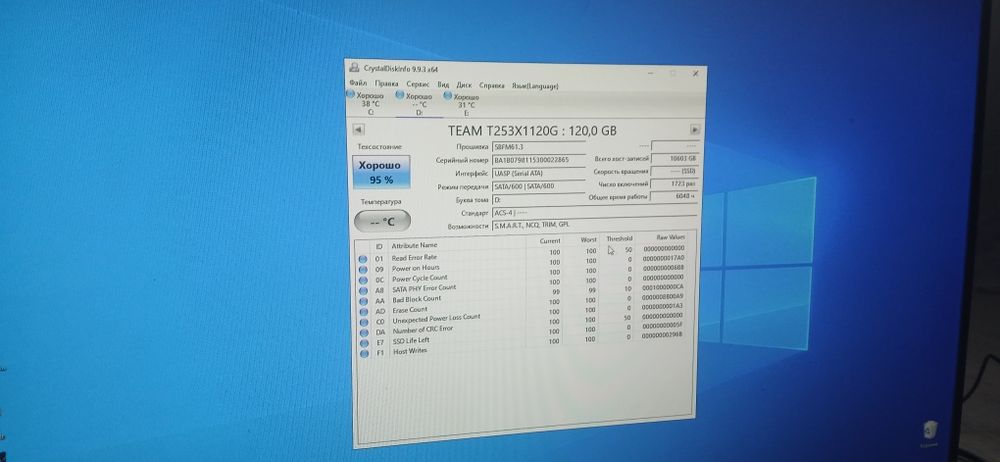This screenshot has height=462, width=1000.
Task: Click the transfer mode field SATA/600 | SATA/600
Action: pos(538,186)
